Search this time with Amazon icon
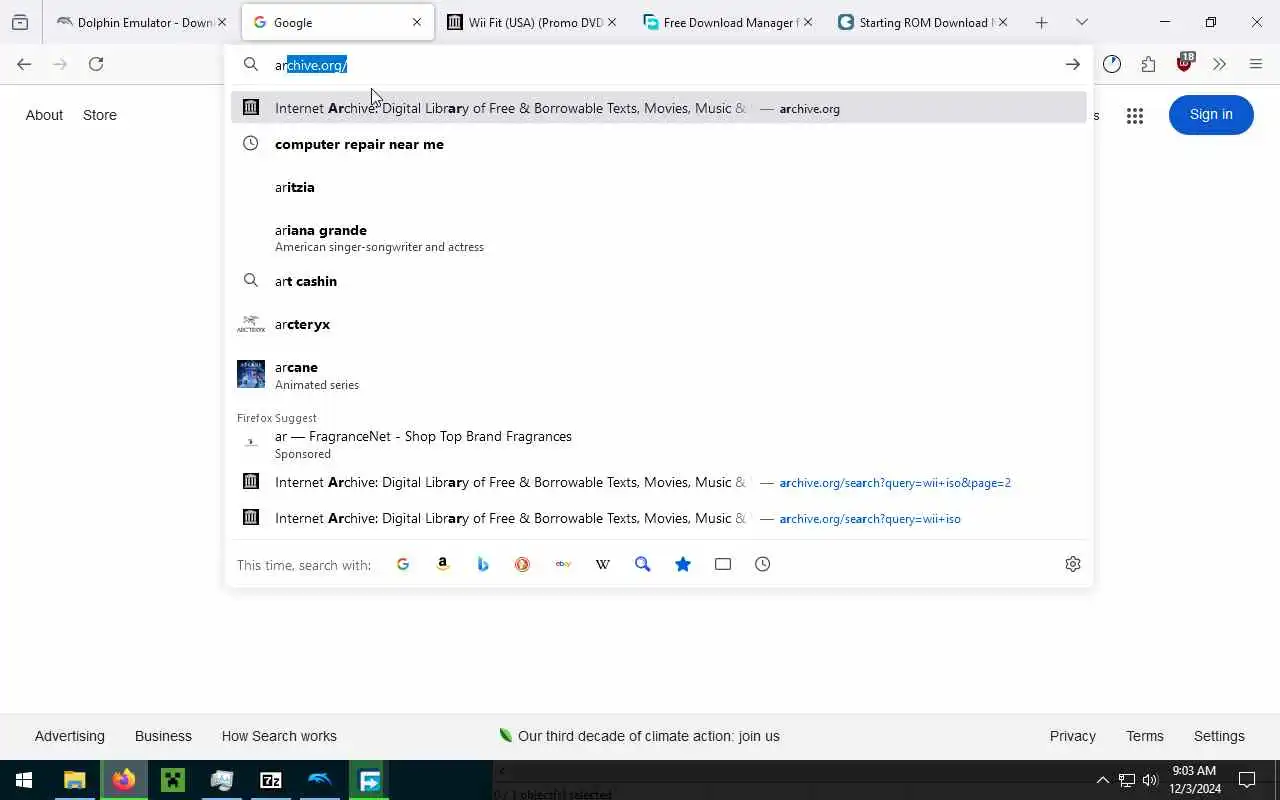 [x=443, y=564]
